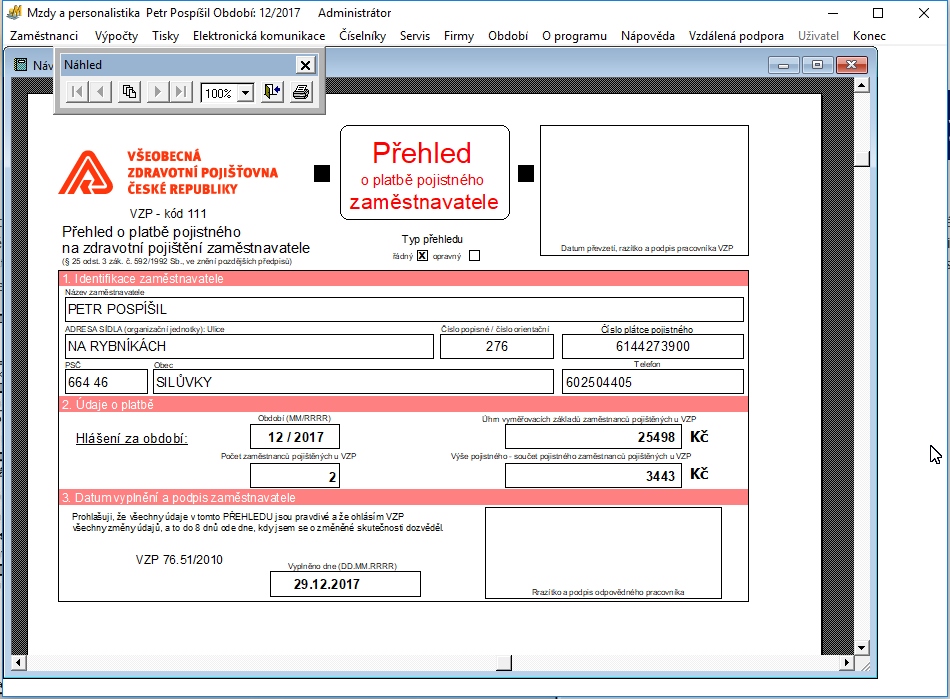This screenshot has height=699, width=950.
Task: Restore the inner preview window
Action: coord(817,65)
